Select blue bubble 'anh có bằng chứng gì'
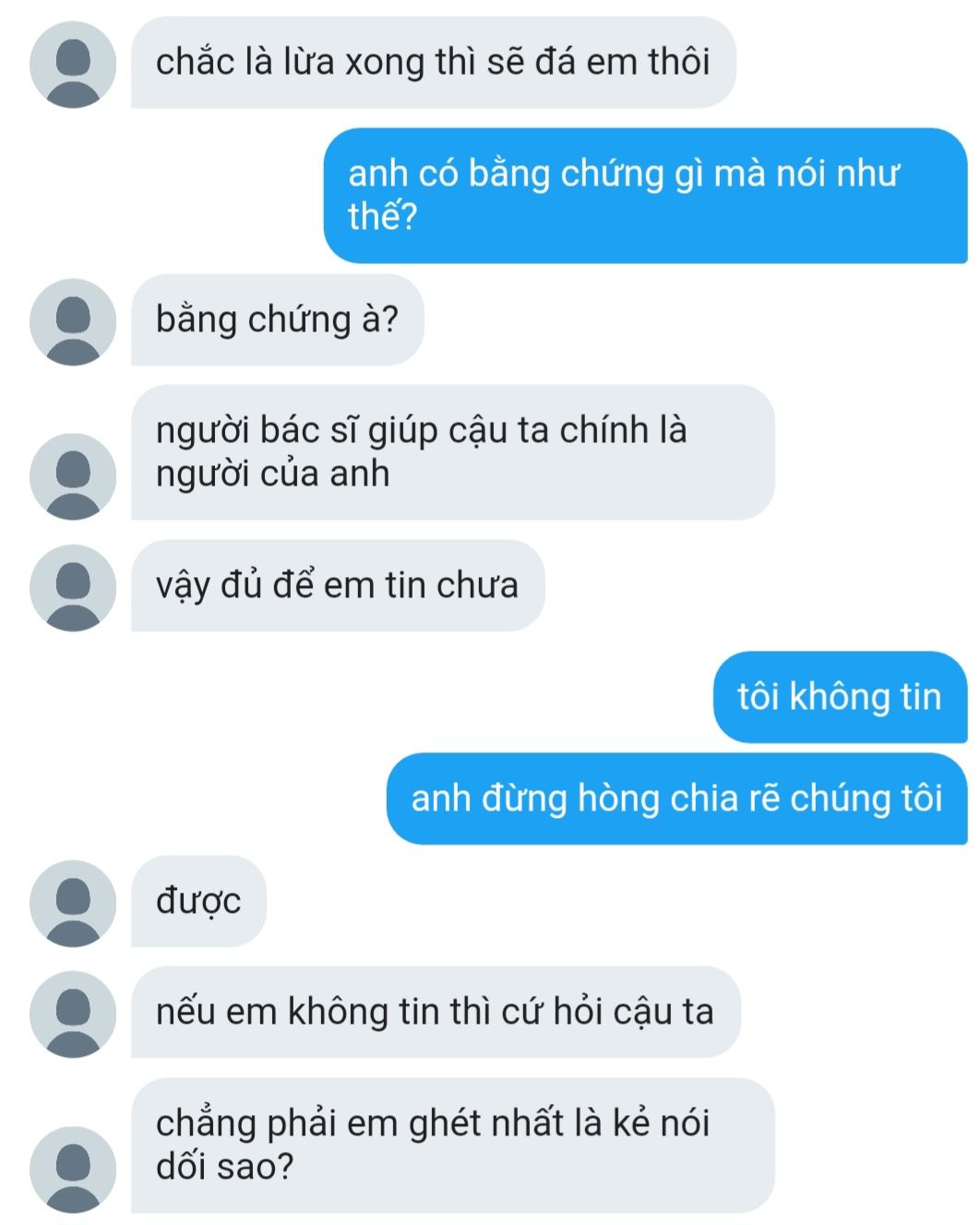 point(645,196)
